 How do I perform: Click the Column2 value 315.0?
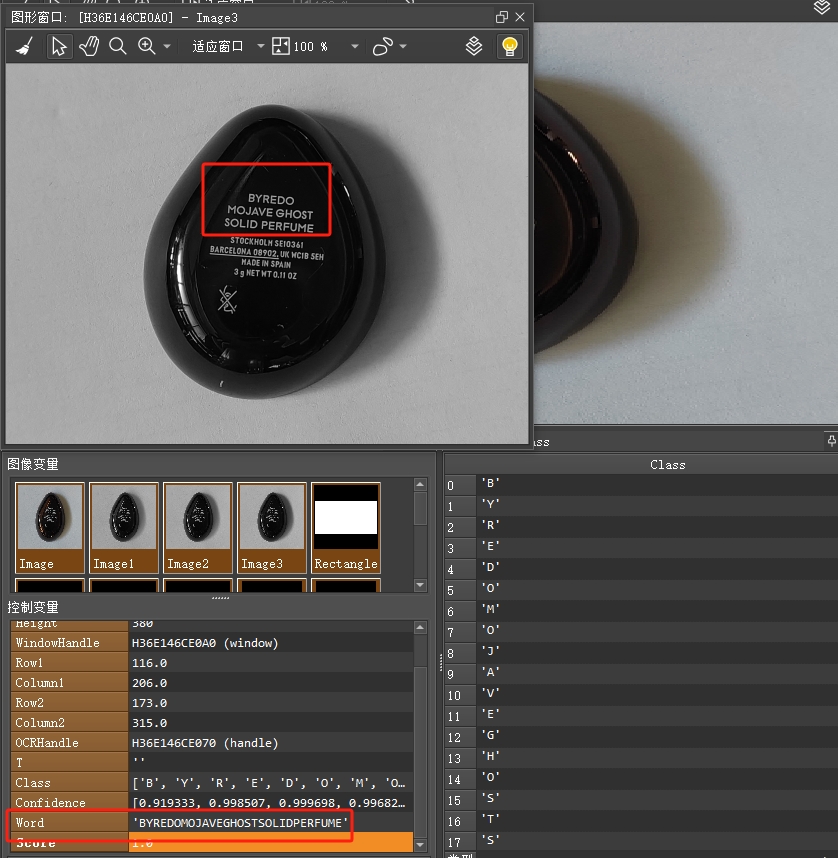(x=149, y=723)
